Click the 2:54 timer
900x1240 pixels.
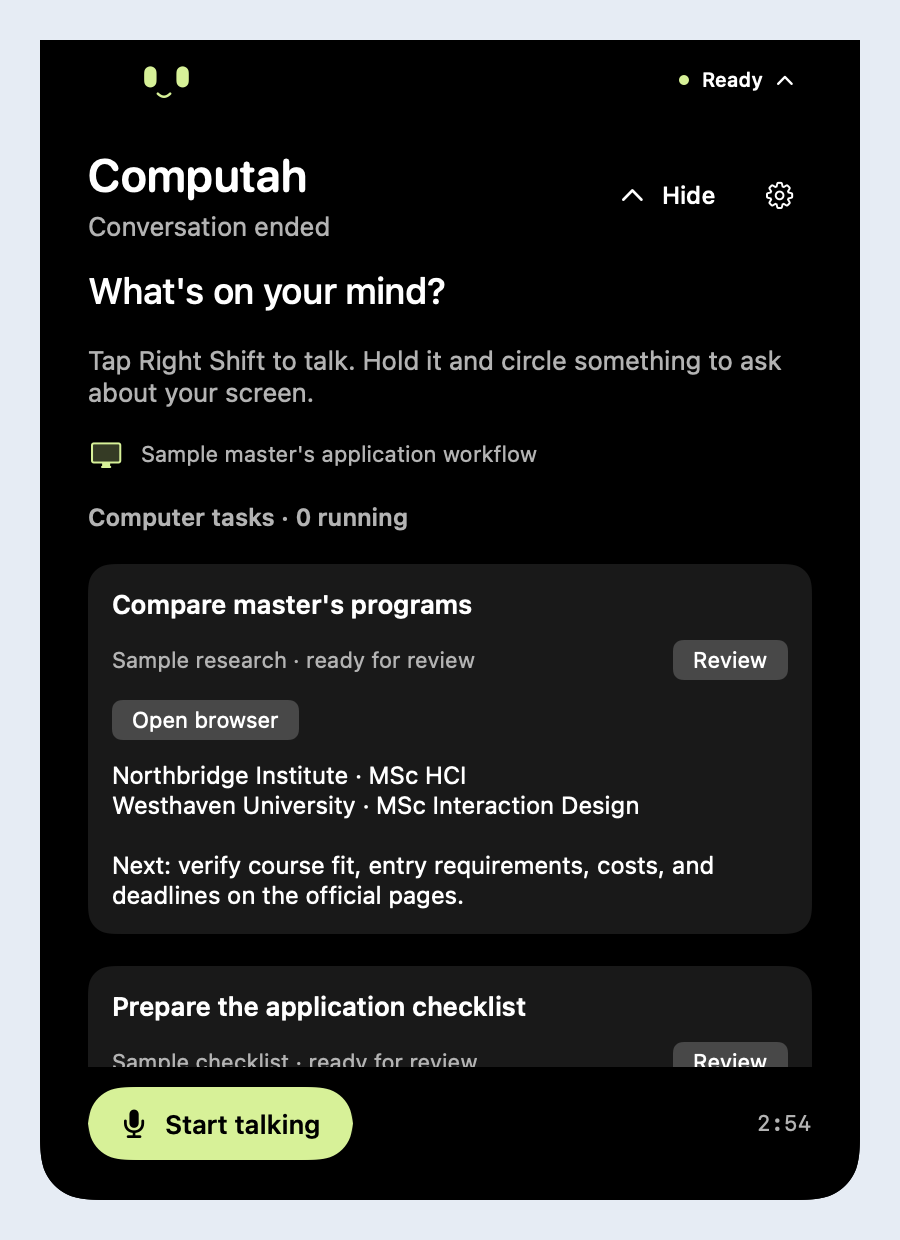click(784, 1124)
